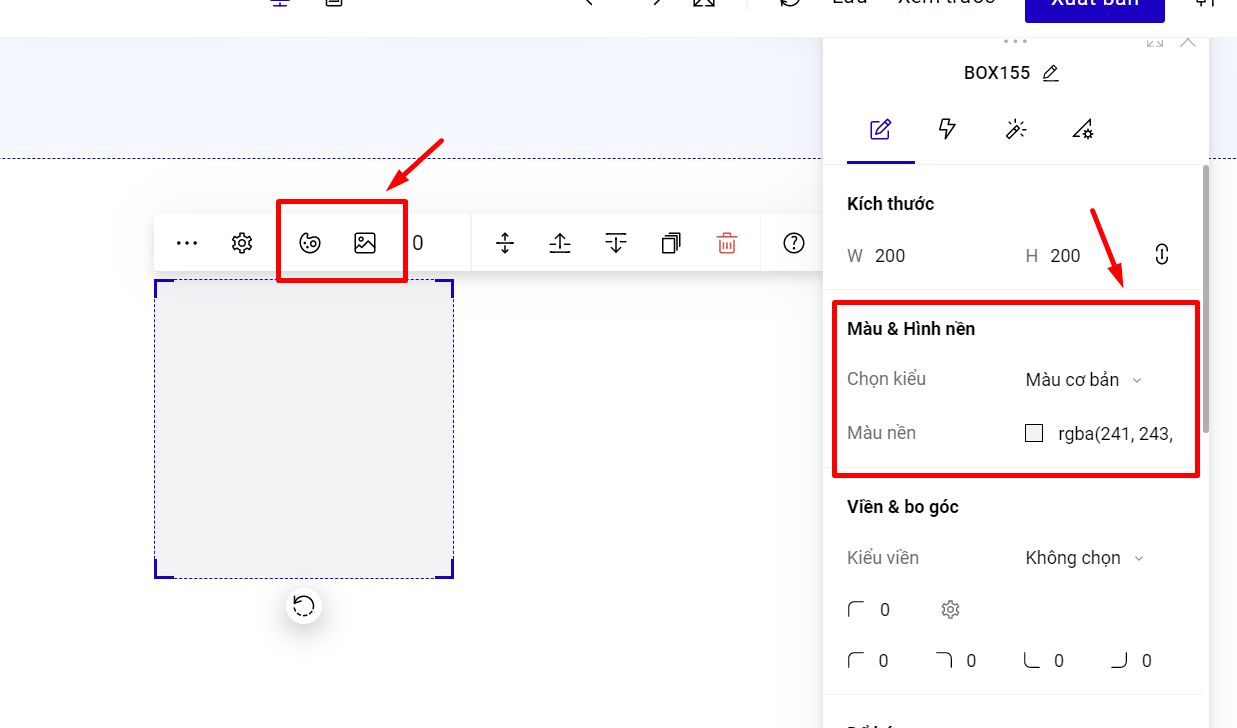Switch to the lightning events tab
This screenshot has width=1237, height=728.
947,129
